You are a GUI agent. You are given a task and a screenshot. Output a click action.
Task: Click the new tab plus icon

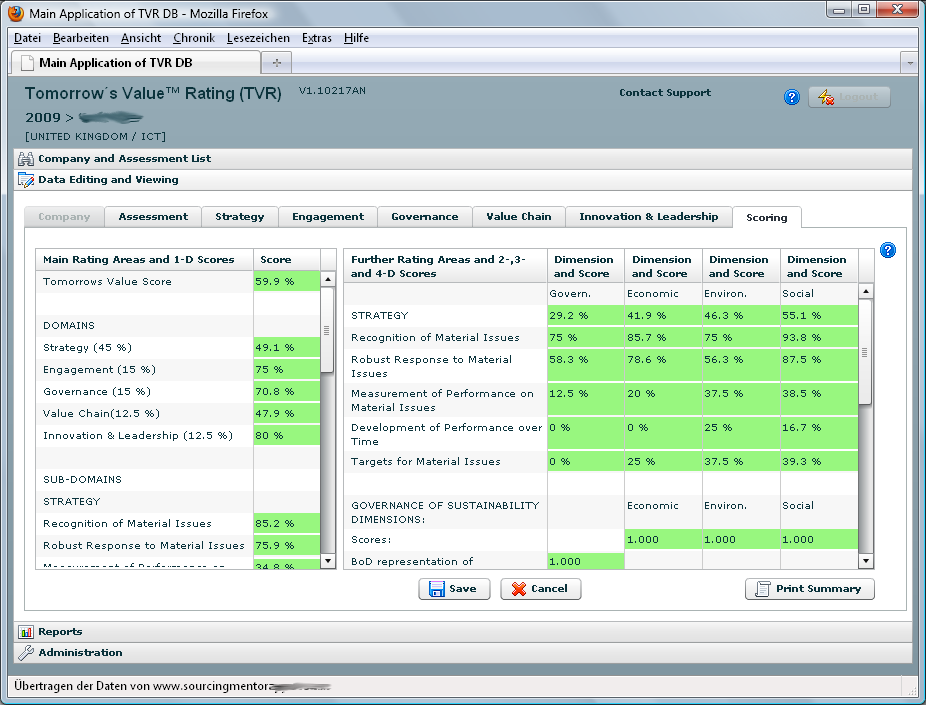point(276,62)
